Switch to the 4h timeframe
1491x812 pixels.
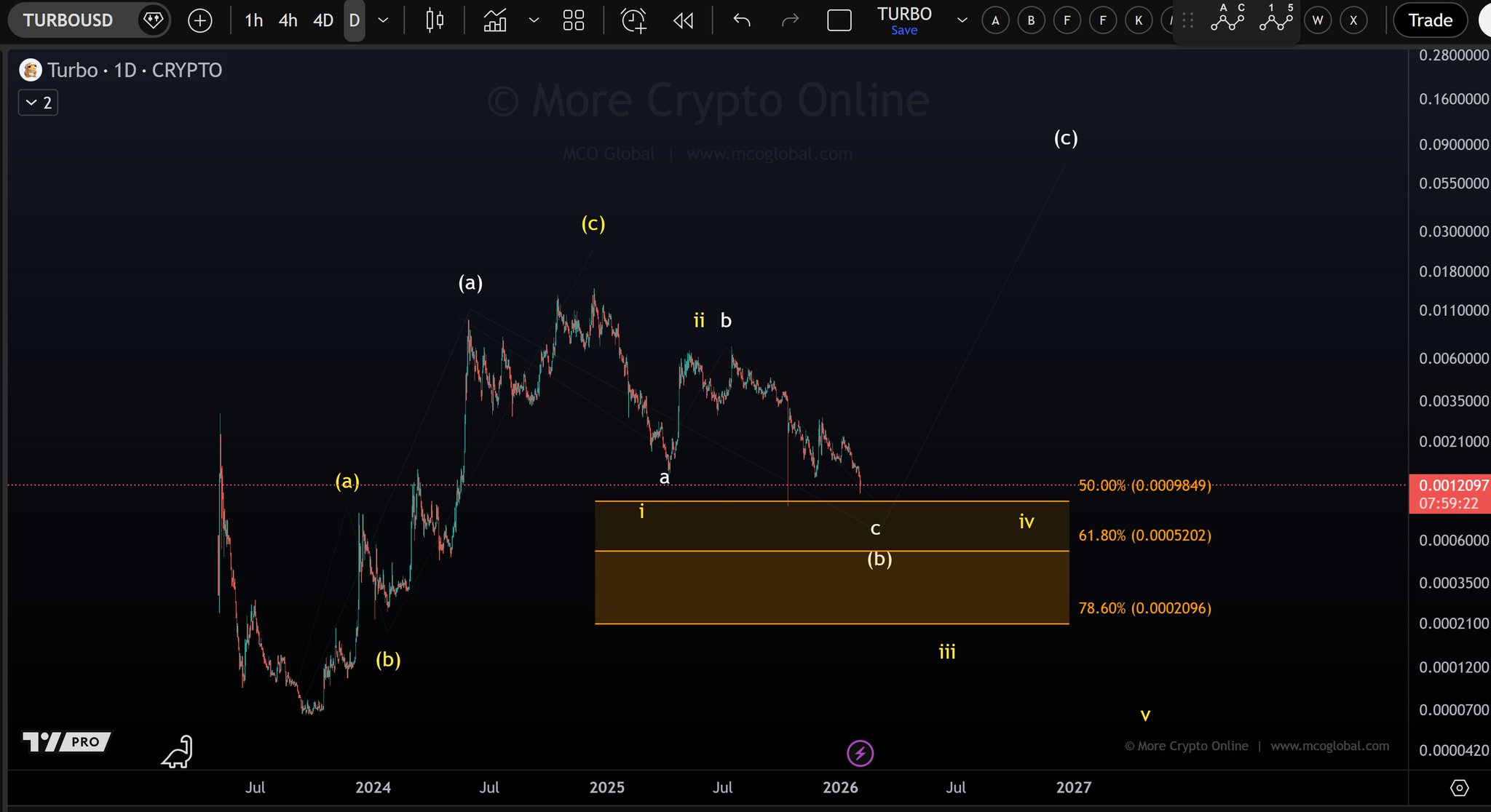(288, 20)
